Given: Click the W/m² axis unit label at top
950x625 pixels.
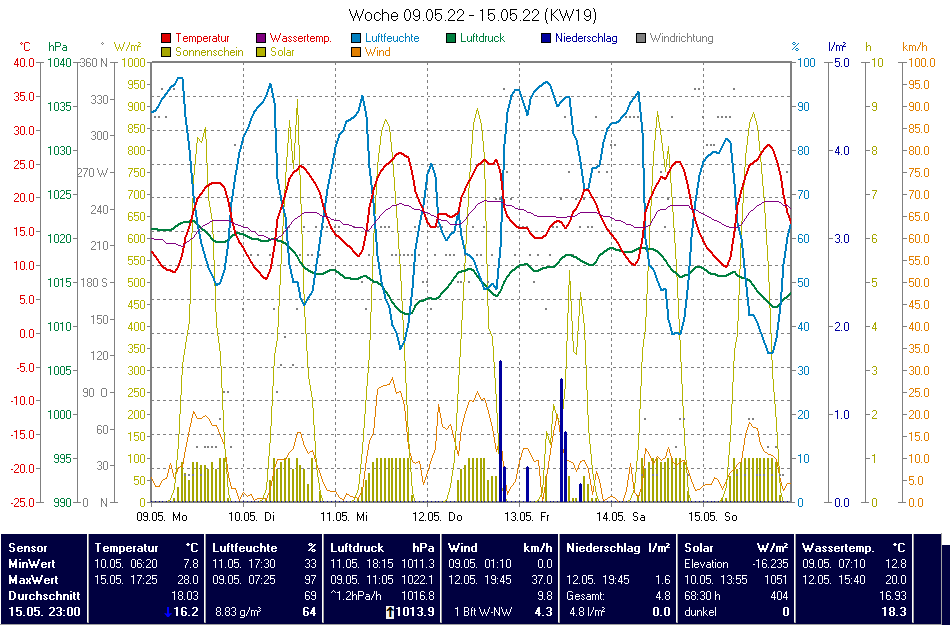Looking at the screenshot, I should click(x=127, y=47).
